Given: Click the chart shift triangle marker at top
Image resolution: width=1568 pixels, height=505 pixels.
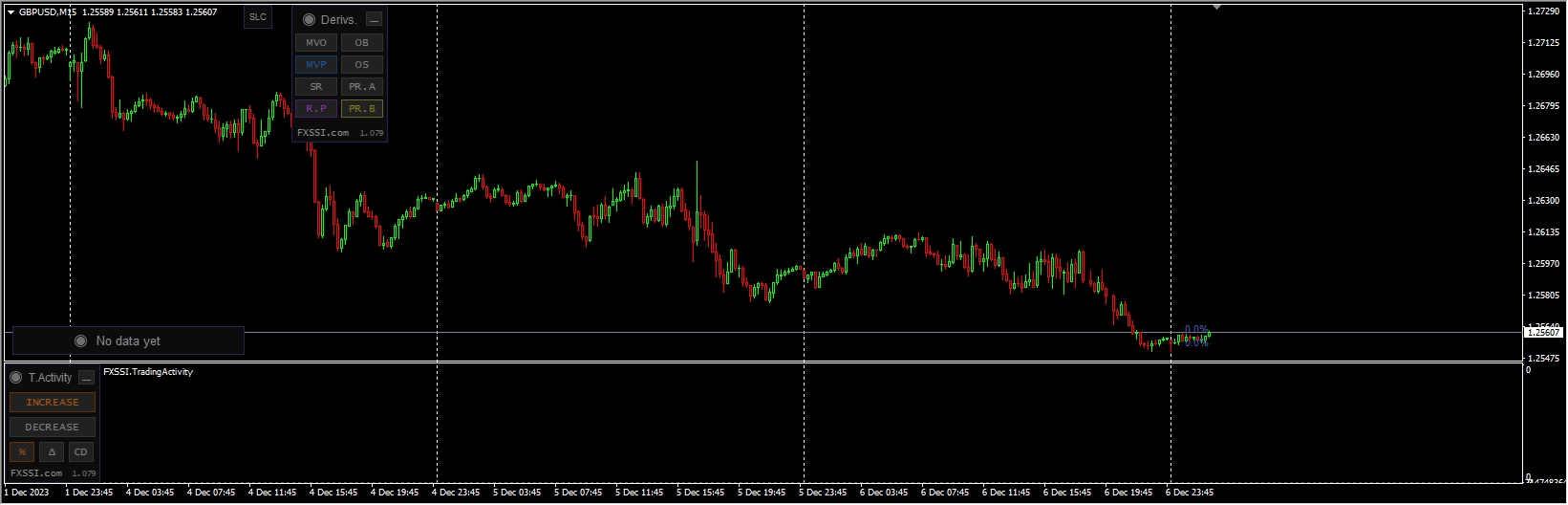Looking at the screenshot, I should pyautogui.click(x=1216, y=7).
